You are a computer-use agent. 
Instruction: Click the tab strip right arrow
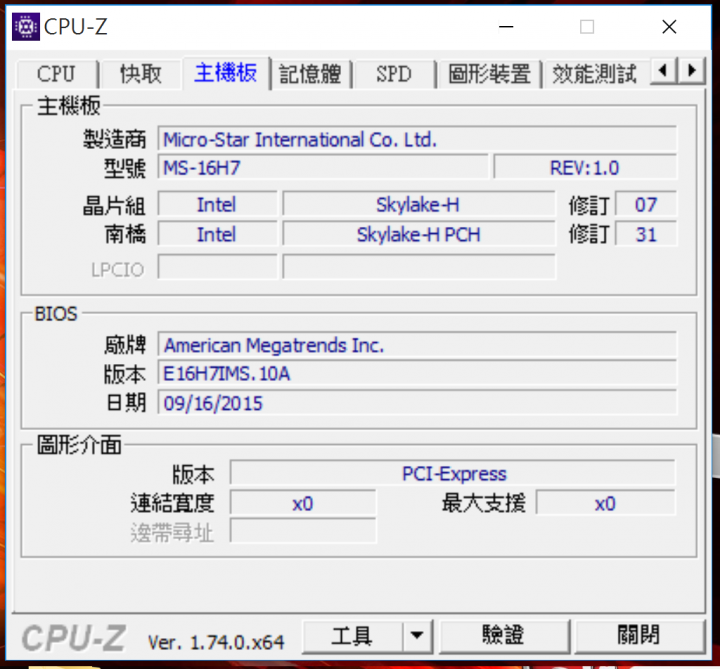(692, 71)
